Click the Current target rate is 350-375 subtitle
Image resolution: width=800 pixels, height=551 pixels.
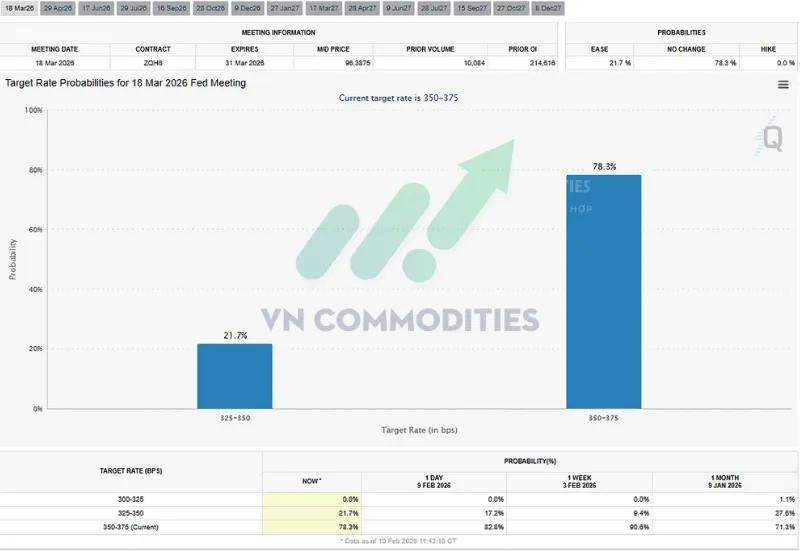coord(398,97)
